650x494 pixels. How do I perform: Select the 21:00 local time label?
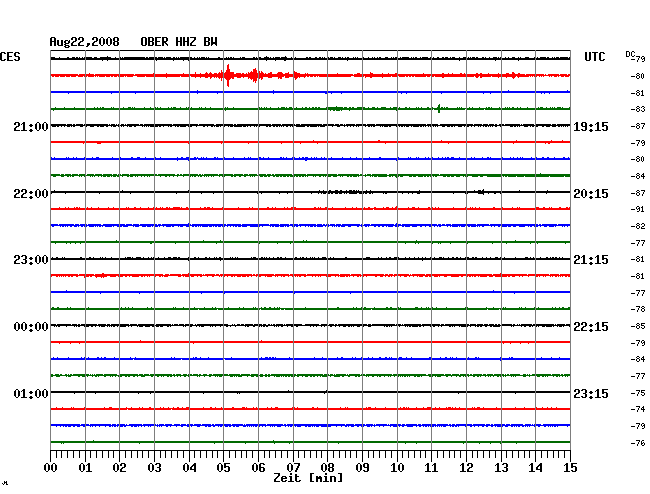tap(31, 126)
